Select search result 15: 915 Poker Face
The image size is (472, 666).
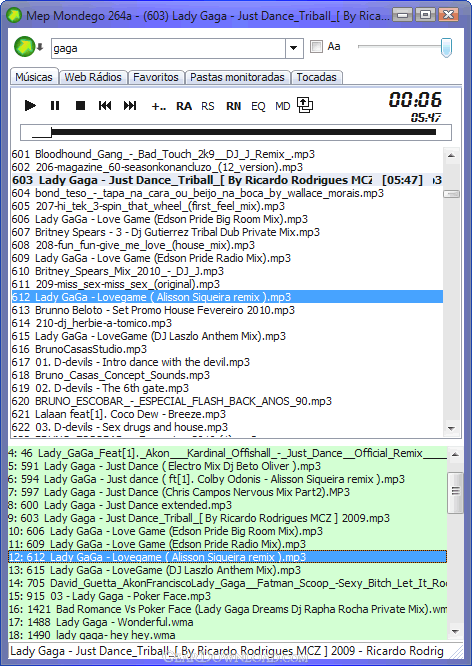pyautogui.click(x=228, y=596)
